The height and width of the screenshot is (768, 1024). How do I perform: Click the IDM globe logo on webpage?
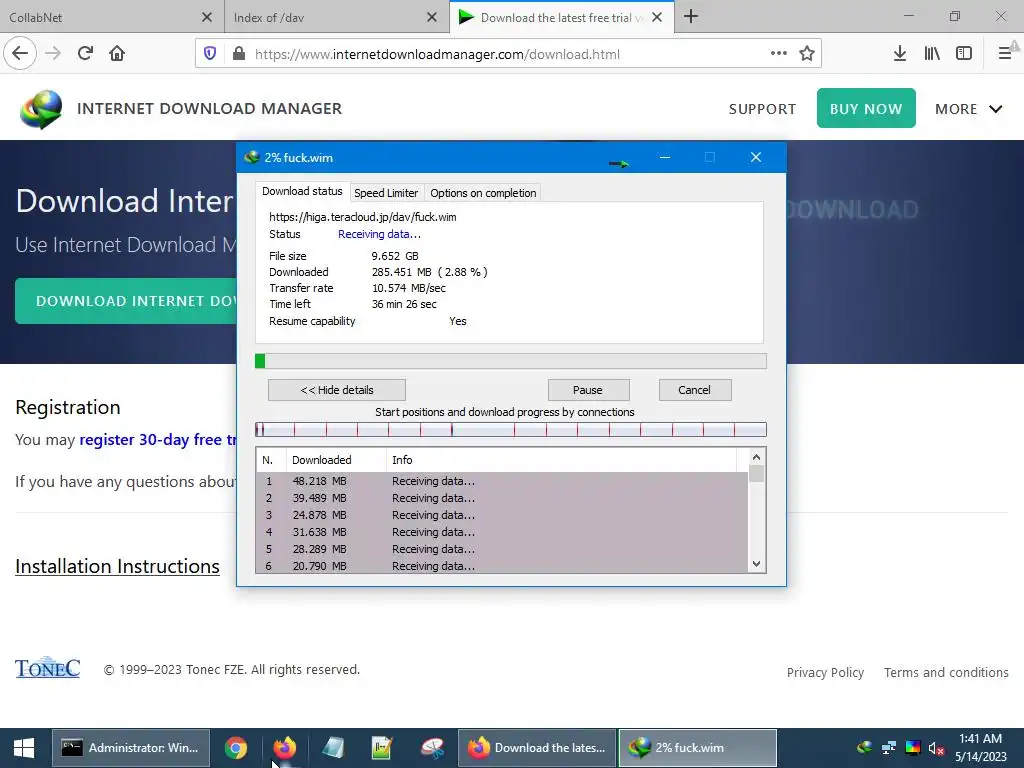(41, 109)
